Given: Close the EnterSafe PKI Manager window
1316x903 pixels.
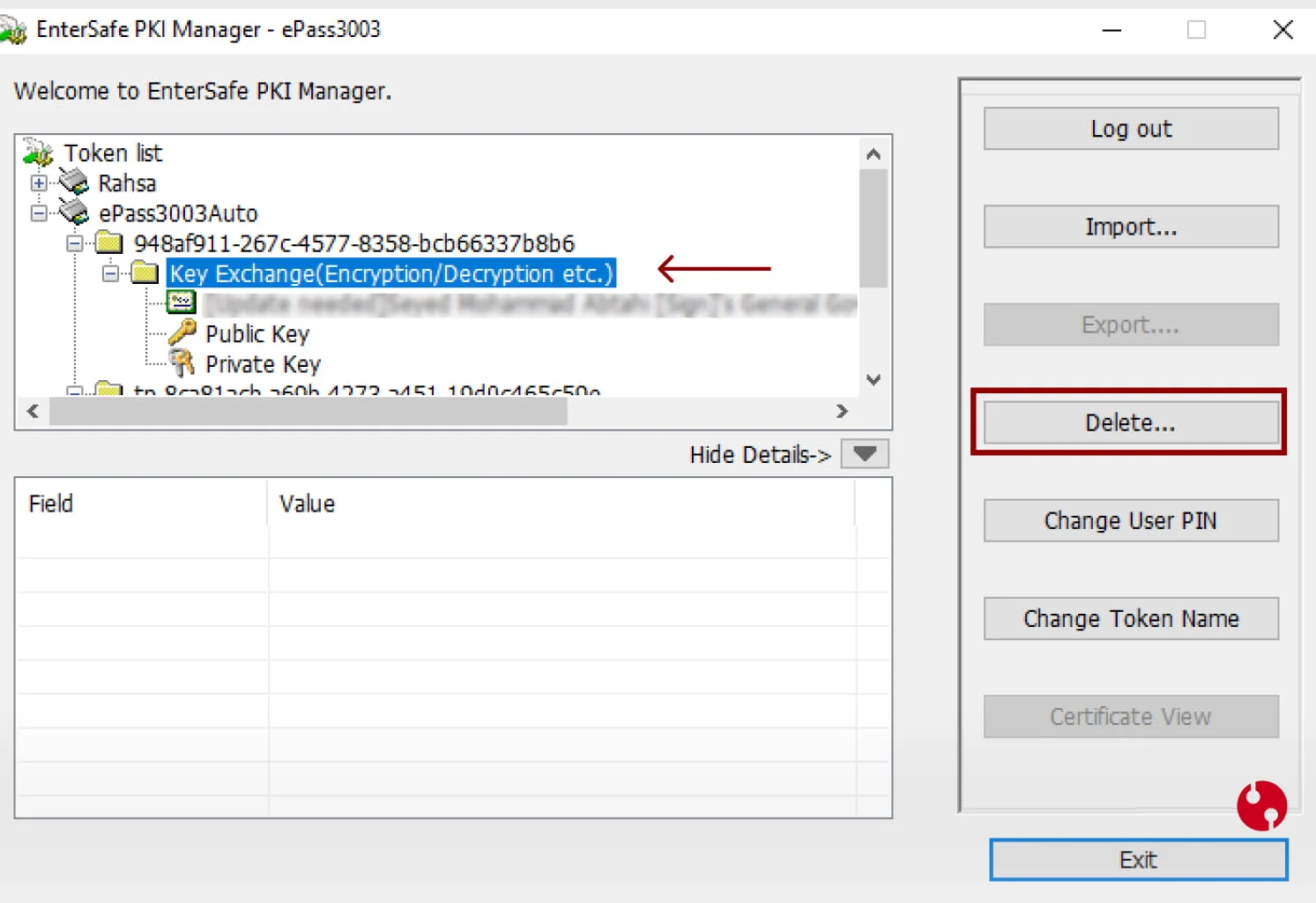Looking at the screenshot, I should tap(1283, 30).
